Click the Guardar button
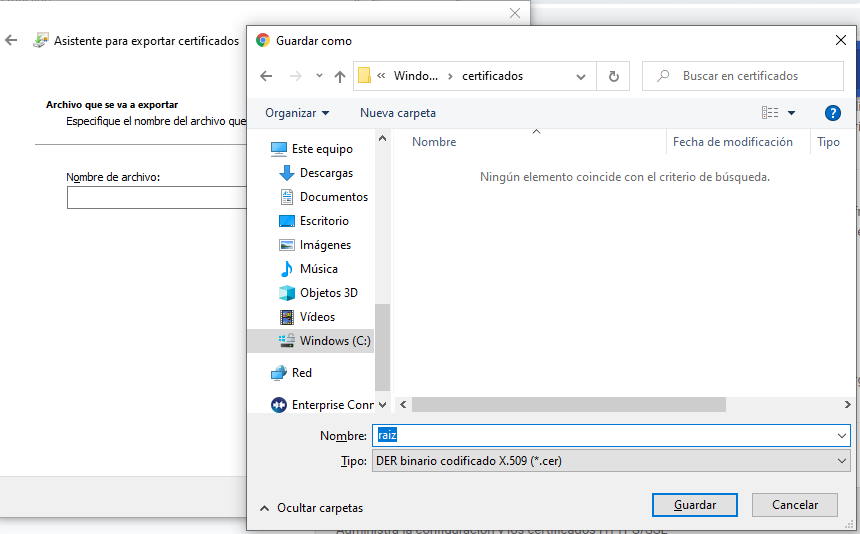 coord(694,505)
